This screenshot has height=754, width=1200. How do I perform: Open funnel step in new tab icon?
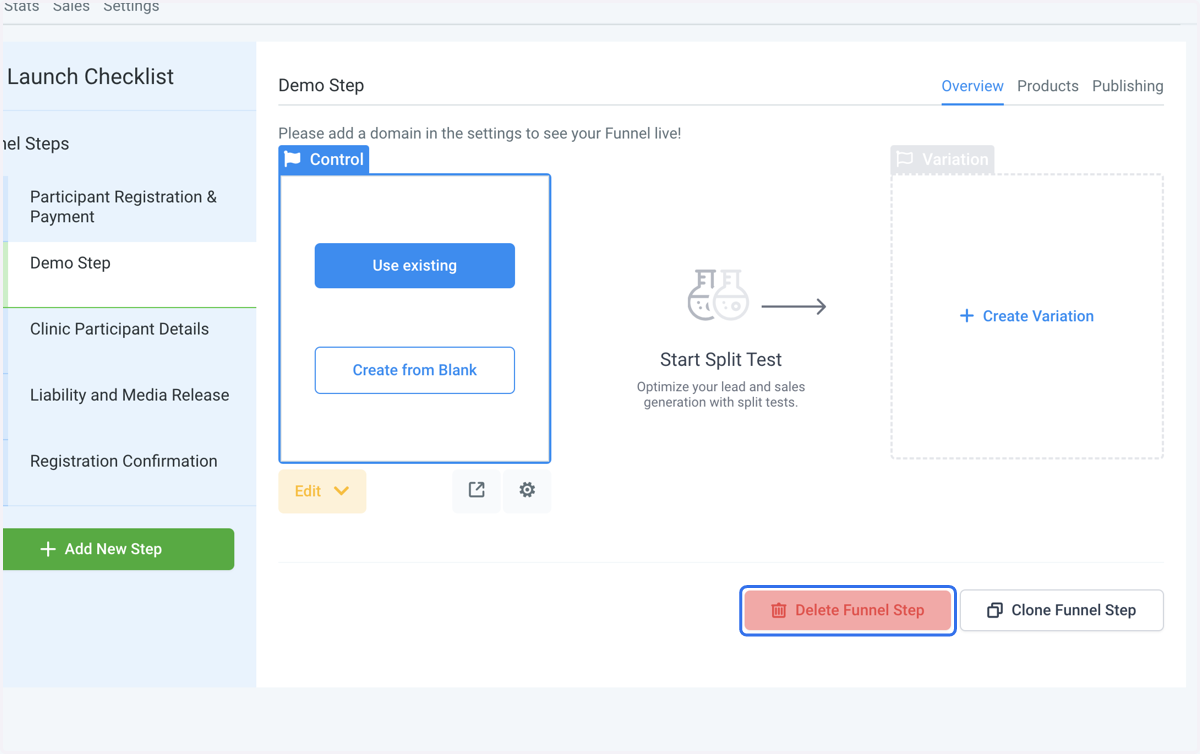(477, 490)
